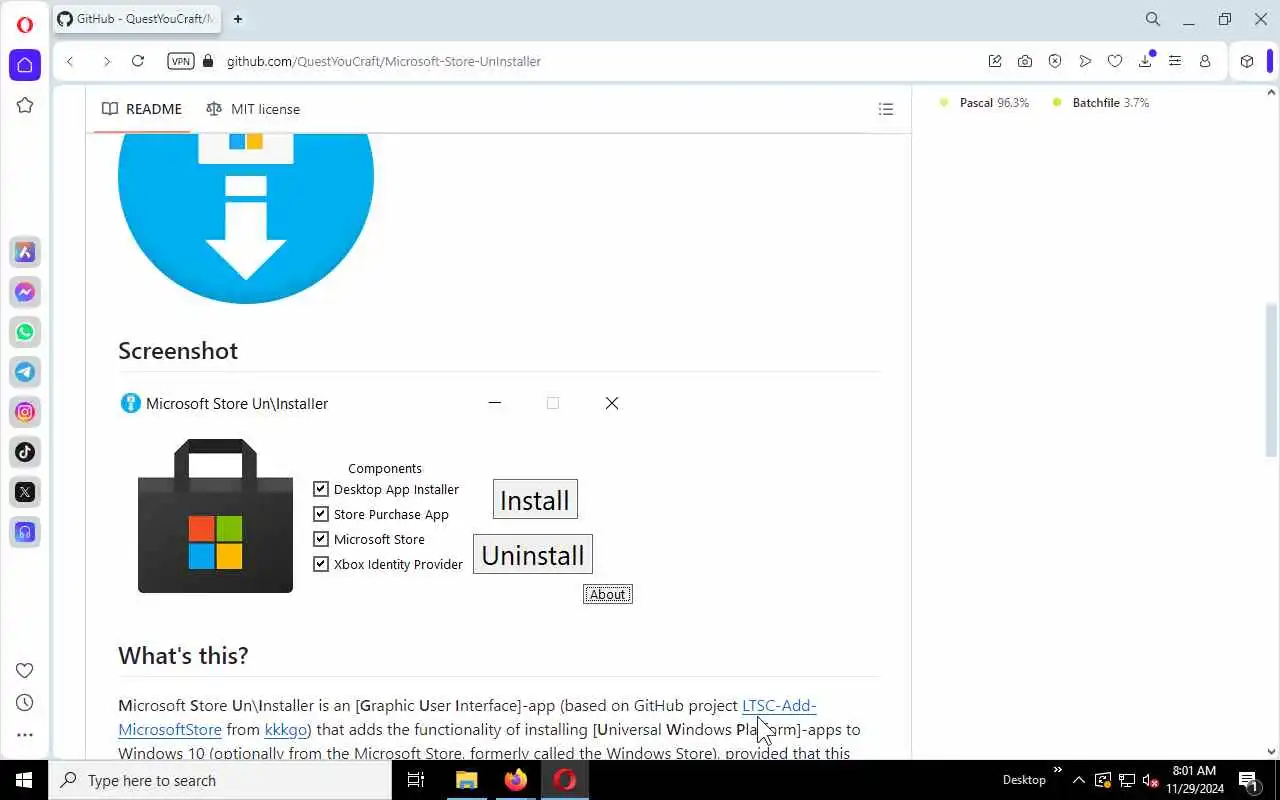Open the Downloads panel
1280x800 pixels.
coord(1145,61)
